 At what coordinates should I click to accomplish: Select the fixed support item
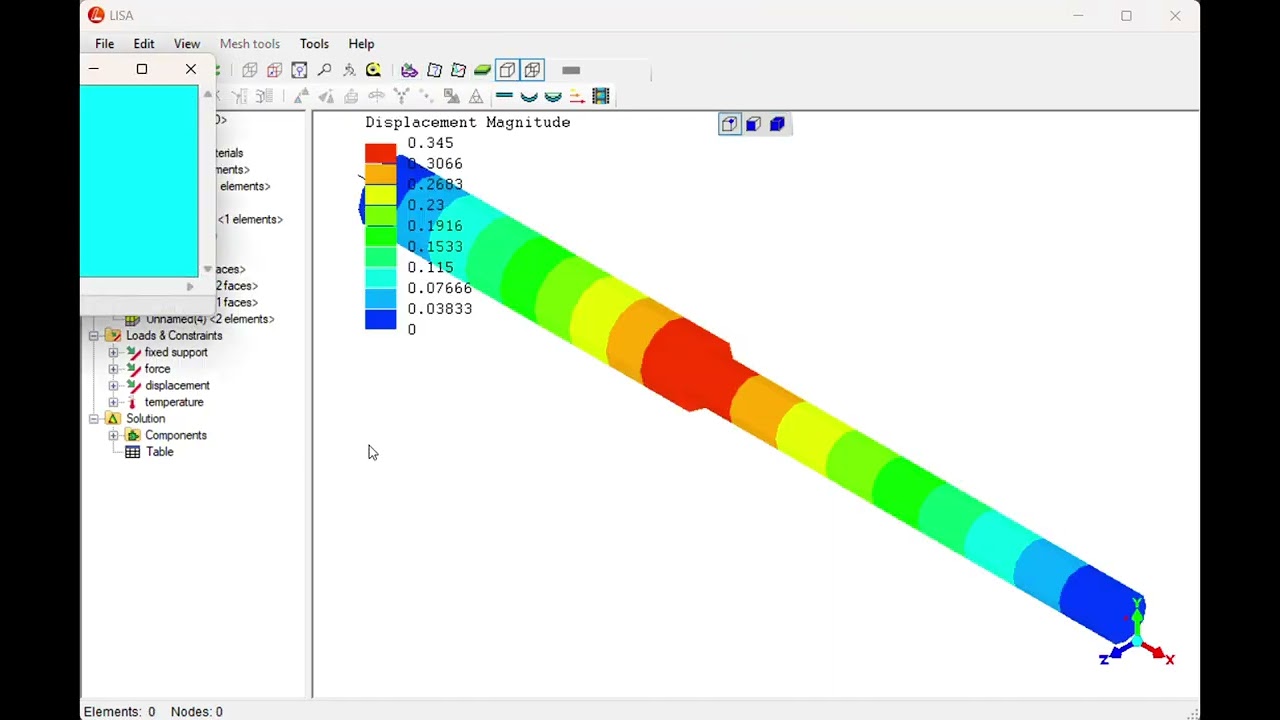point(176,352)
